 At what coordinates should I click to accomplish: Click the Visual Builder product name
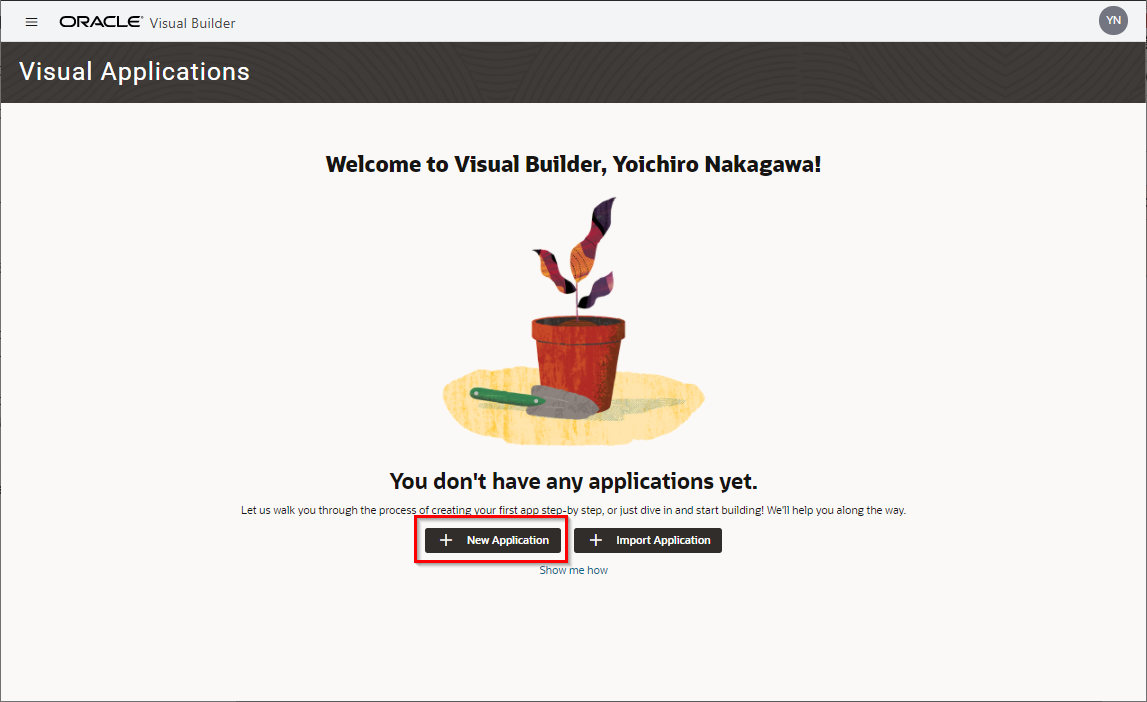click(x=192, y=23)
